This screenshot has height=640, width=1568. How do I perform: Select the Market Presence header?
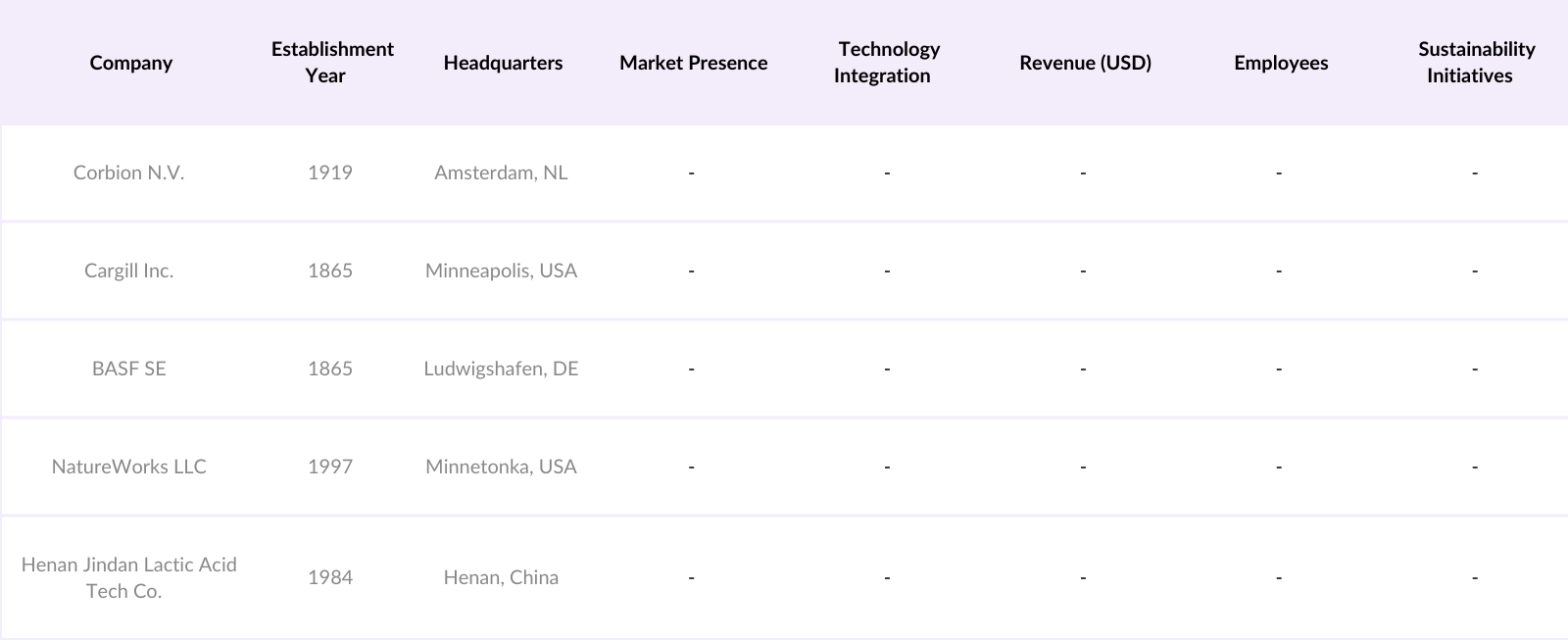point(693,63)
